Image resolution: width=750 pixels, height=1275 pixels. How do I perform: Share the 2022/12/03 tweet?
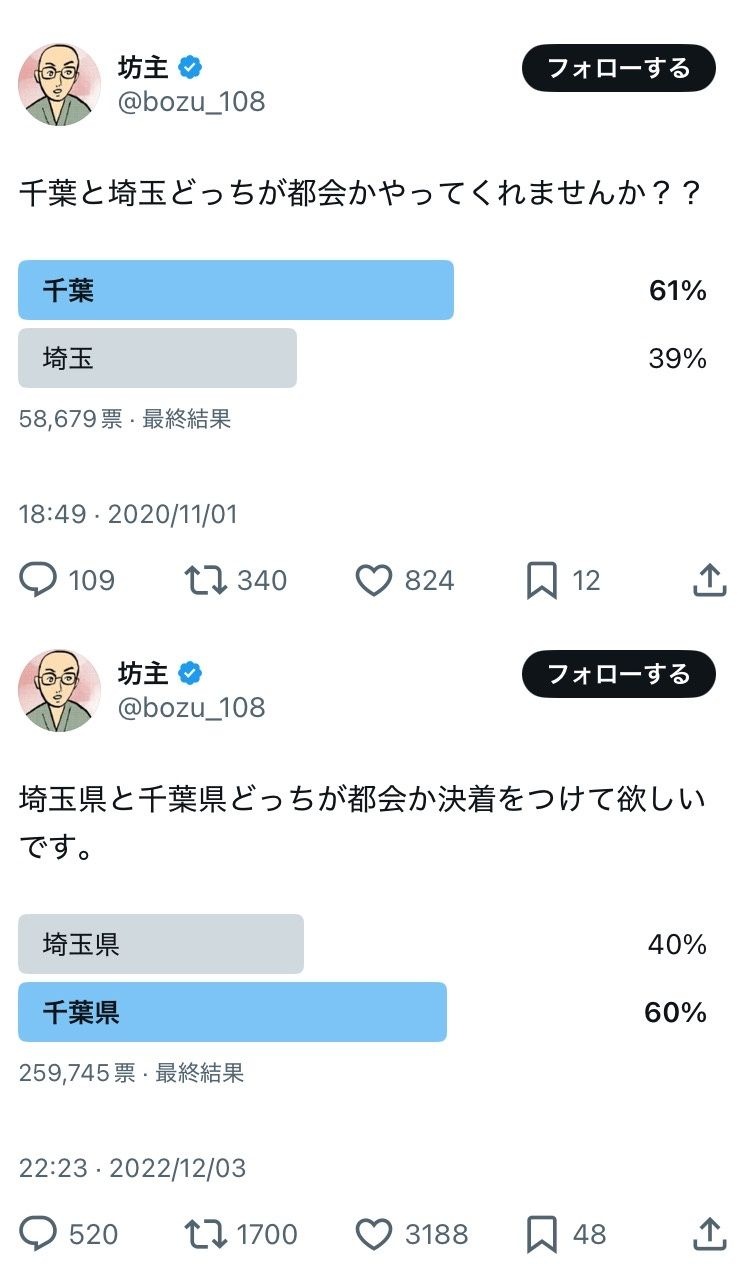click(709, 1234)
